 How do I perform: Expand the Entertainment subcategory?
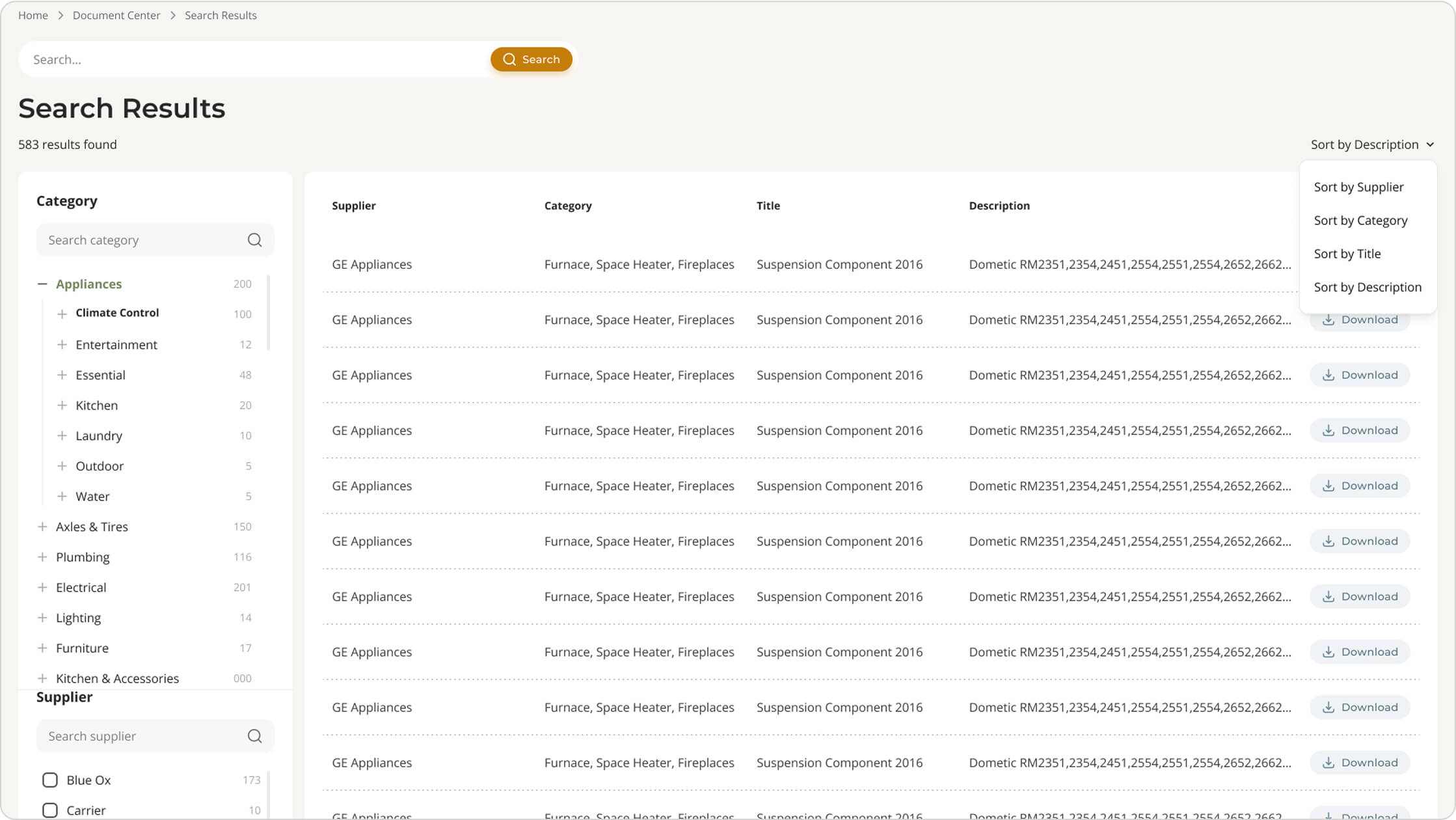[62, 344]
